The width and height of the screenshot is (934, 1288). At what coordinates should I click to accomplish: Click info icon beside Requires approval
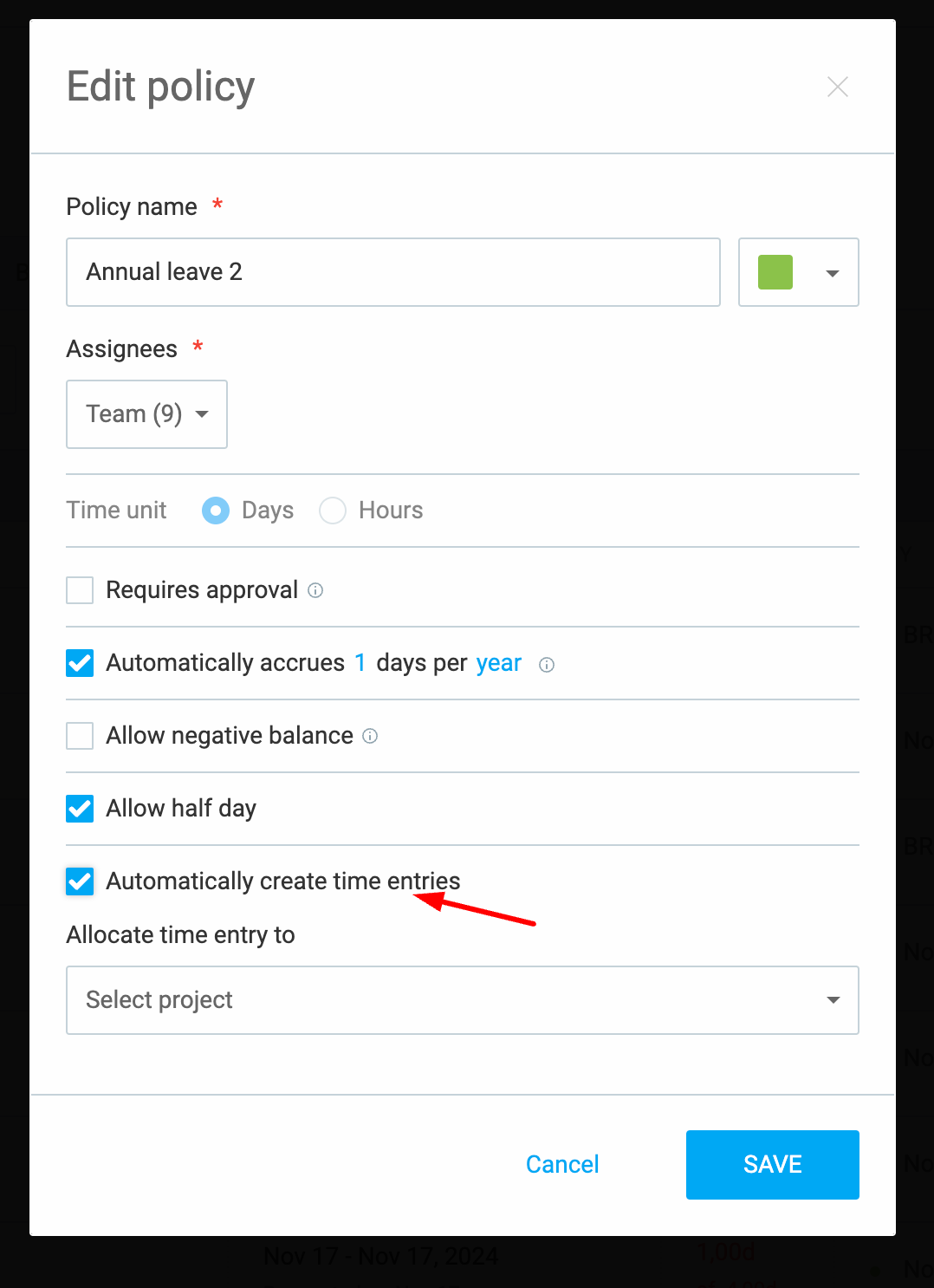(x=315, y=590)
